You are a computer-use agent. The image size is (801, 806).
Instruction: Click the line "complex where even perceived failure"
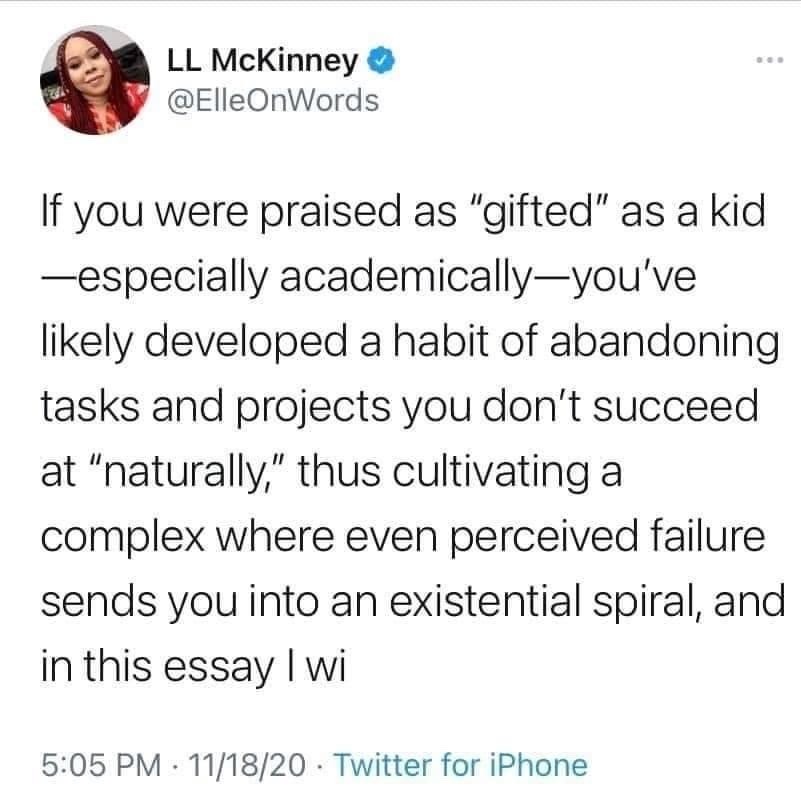click(x=403, y=537)
